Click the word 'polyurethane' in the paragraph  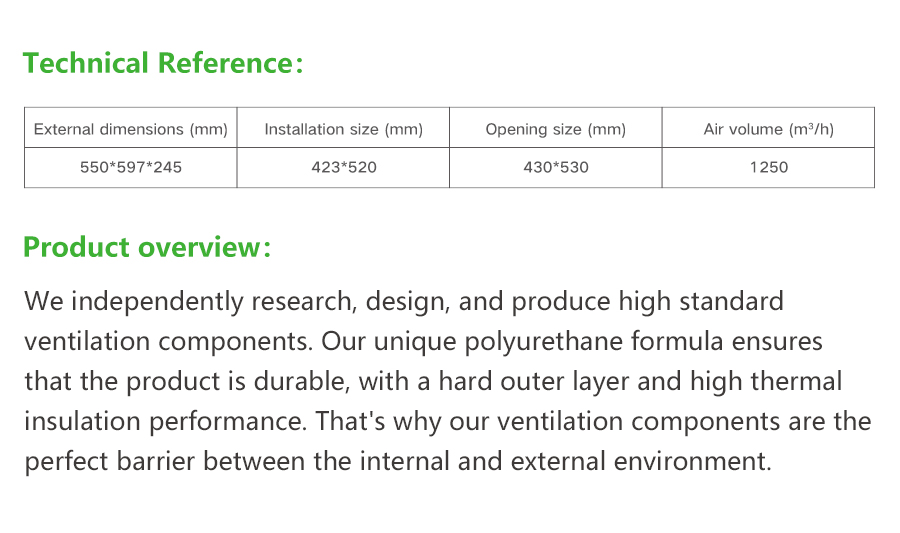click(543, 342)
